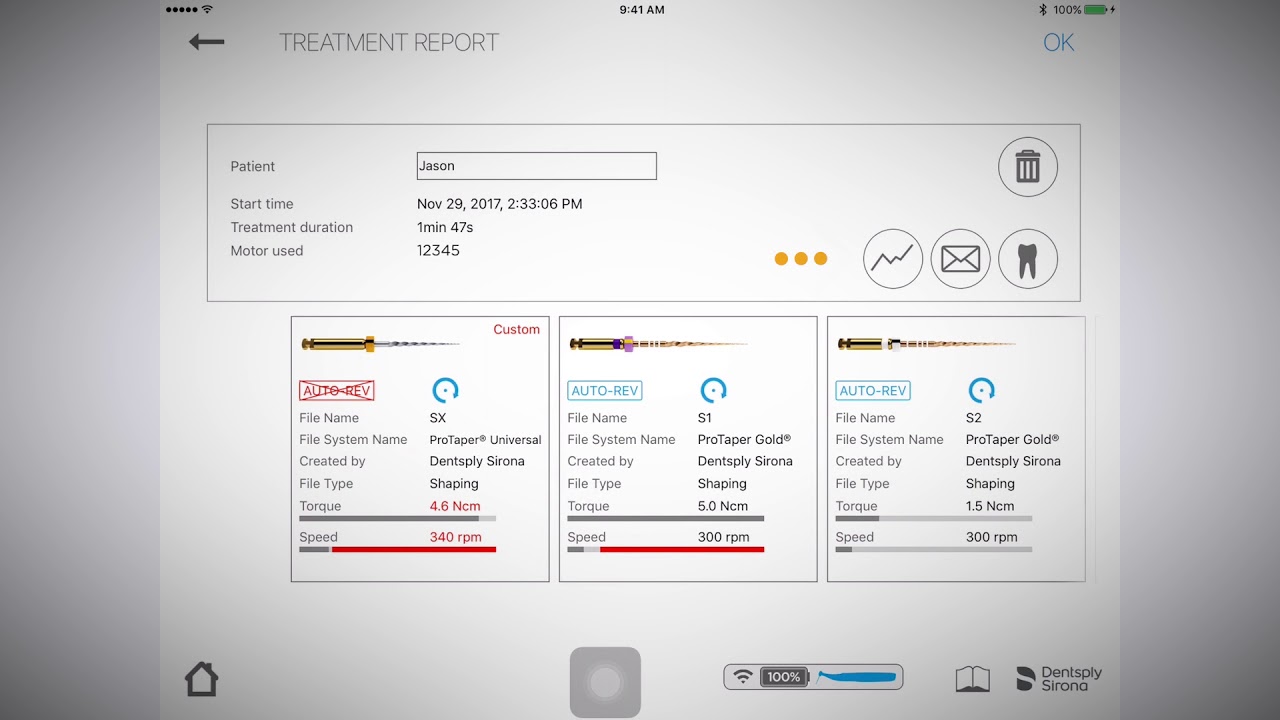The image size is (1280, 720).
Task: Delete report with the trash can icon
Action: tap(1028, 167)
